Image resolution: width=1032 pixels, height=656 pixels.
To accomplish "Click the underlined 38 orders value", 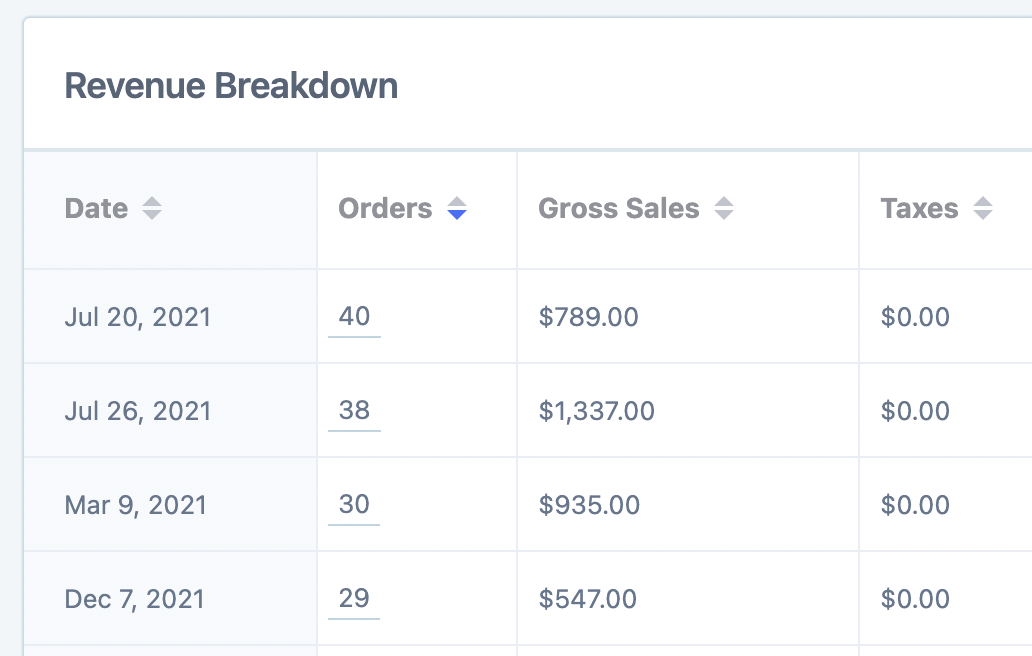I will tap(353, 410).
